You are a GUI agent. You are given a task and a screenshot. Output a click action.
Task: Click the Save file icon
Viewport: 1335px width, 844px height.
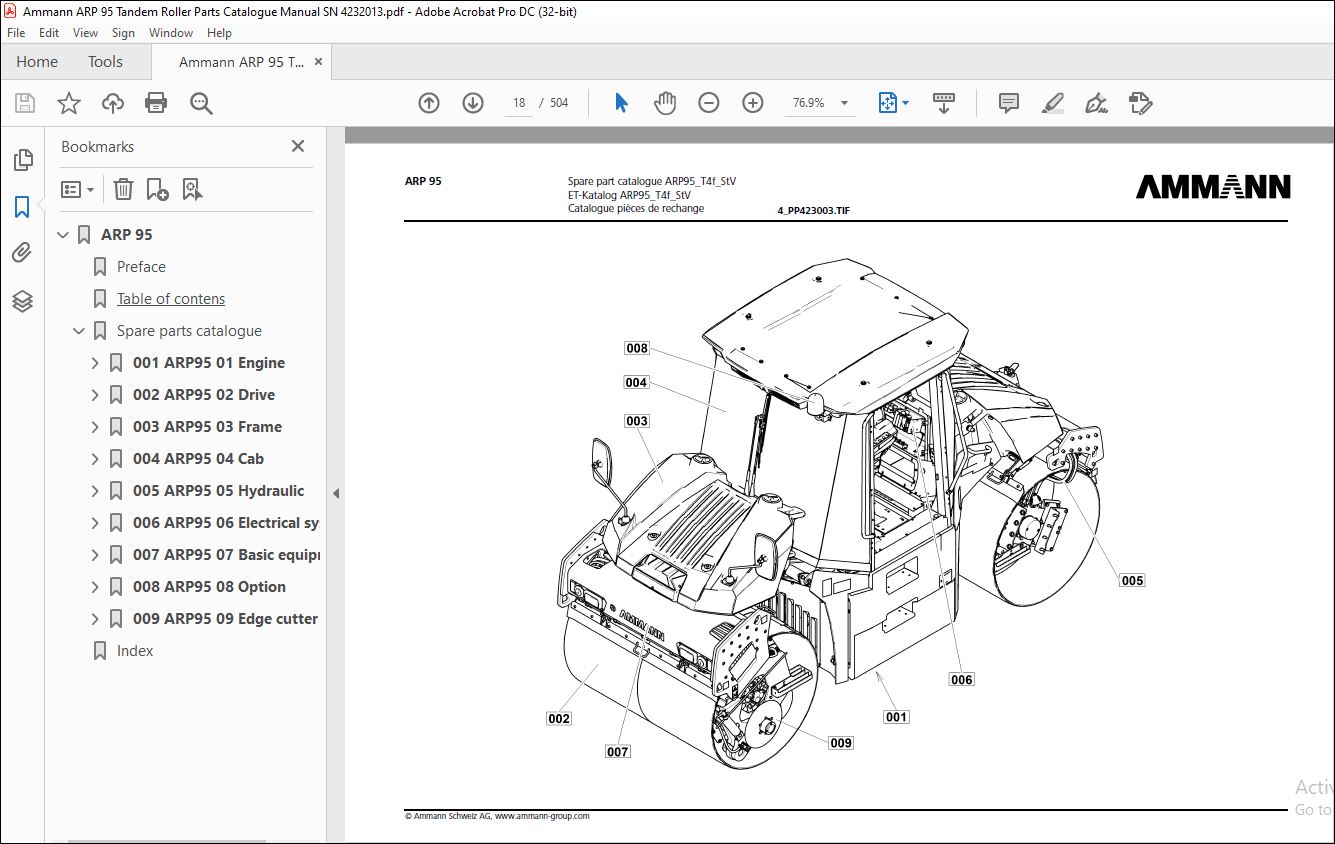[x=25, y=103]
